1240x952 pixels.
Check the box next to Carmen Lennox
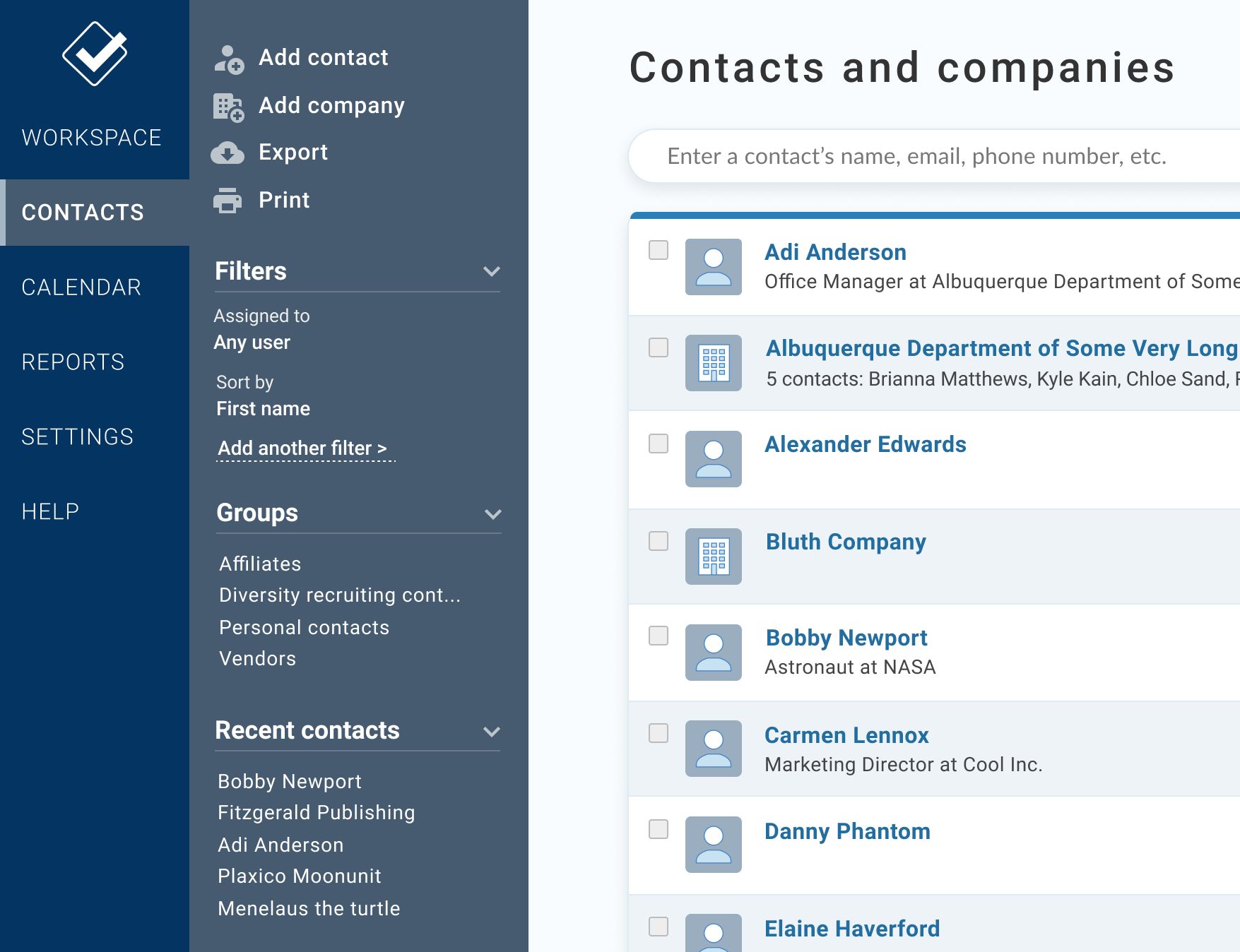[x=659, y=733]
